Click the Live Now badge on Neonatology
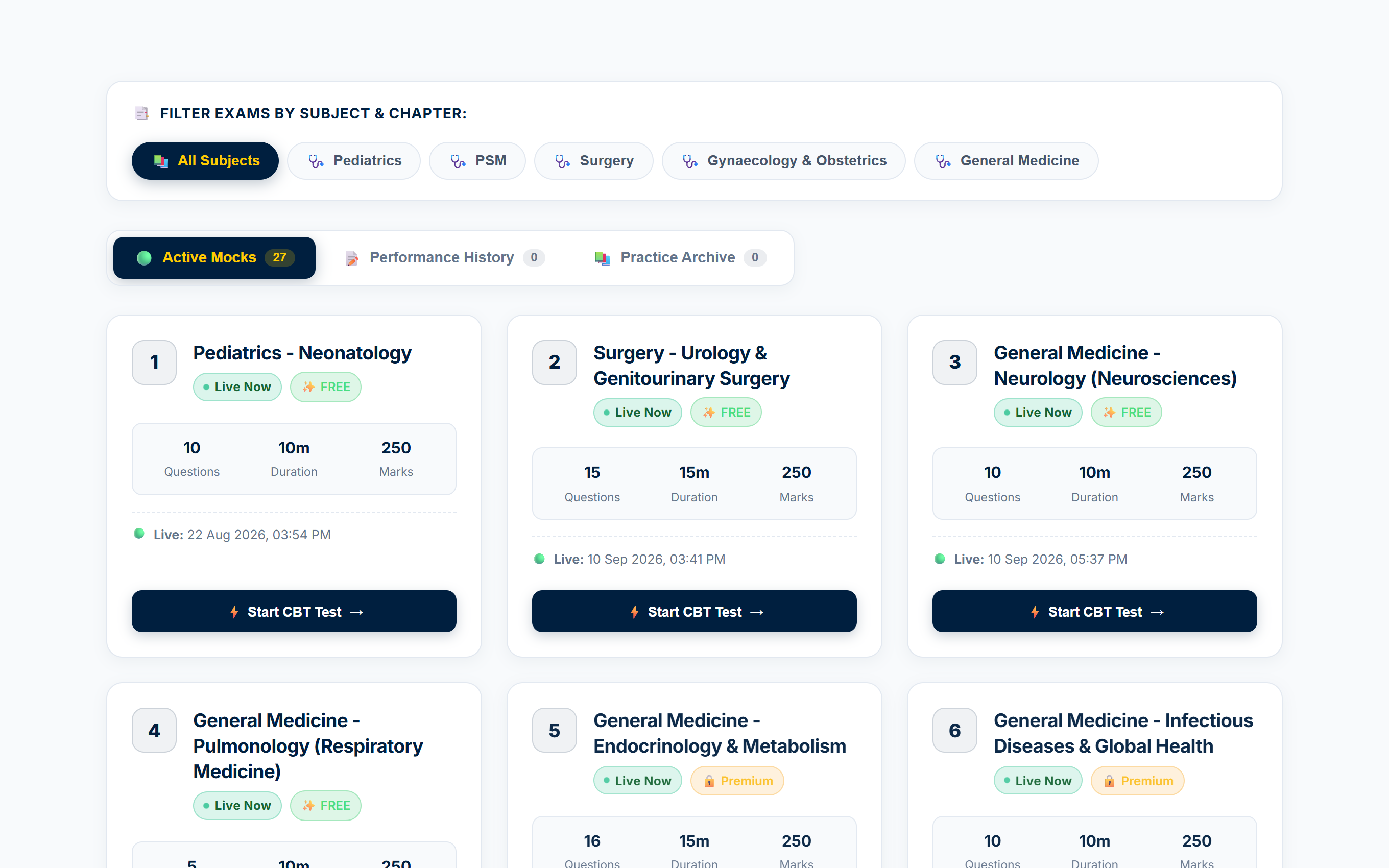The image size is (1389, 868). click(237, 387)
